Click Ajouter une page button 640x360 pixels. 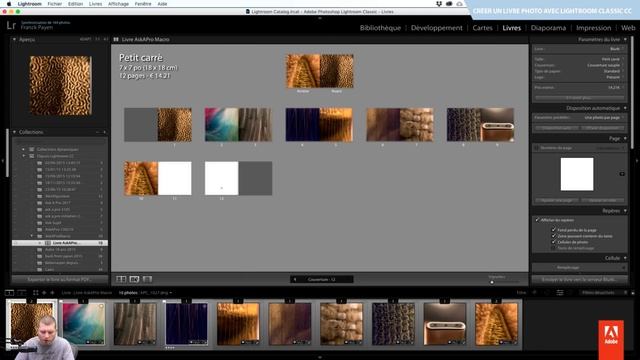[x=557, y=200]
